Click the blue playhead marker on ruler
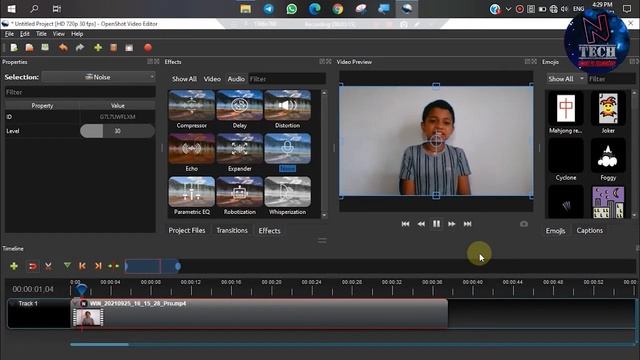Image resolution: width=640 pixels, height=360 pixels. (x=82, y=289)
